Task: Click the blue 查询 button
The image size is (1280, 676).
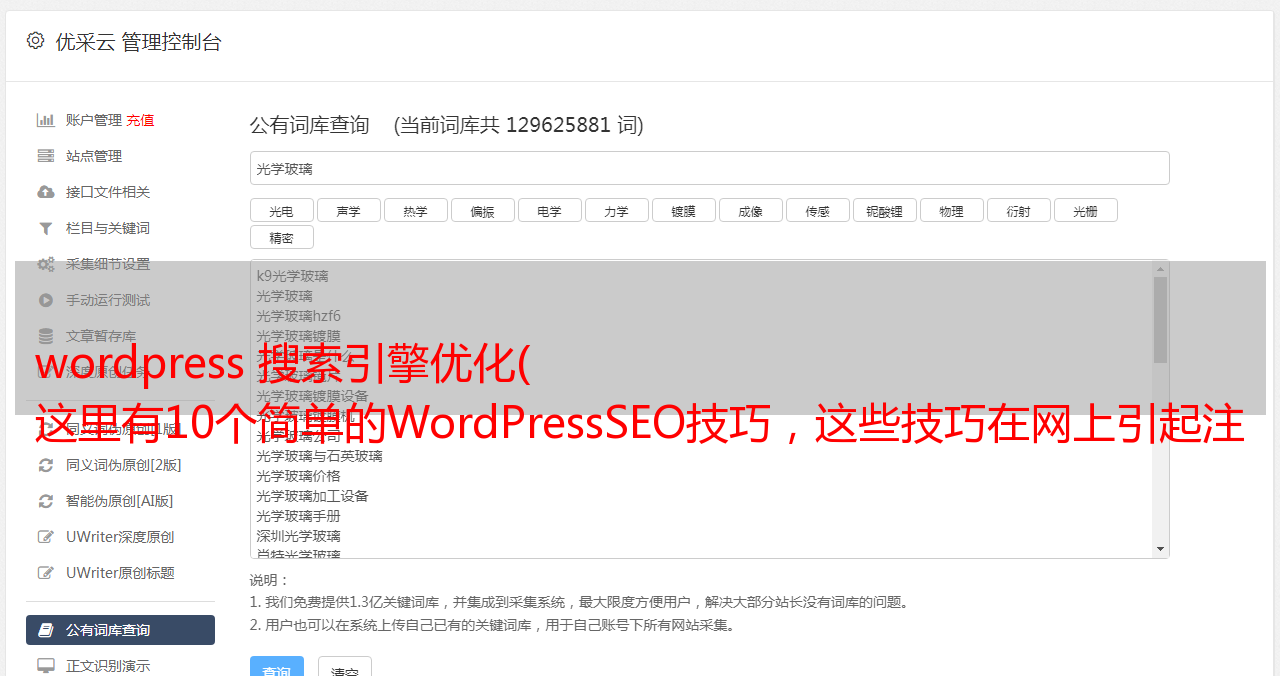Action: pos(277,667)
